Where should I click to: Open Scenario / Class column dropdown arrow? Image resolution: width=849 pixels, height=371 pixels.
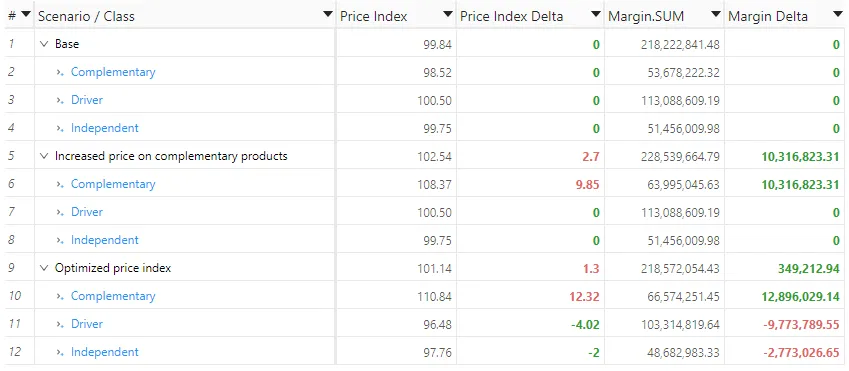327,15
